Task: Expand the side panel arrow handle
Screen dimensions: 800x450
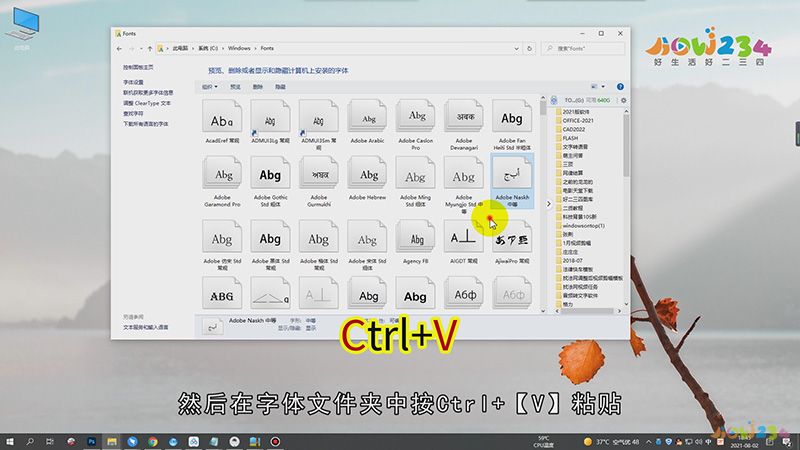Action: point(549,204)
